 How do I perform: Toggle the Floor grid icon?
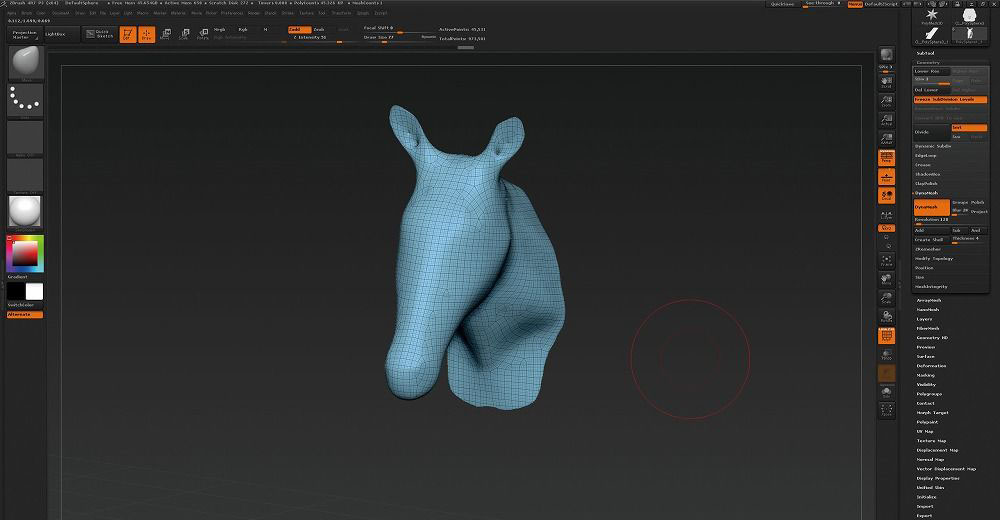coord(886,177)
